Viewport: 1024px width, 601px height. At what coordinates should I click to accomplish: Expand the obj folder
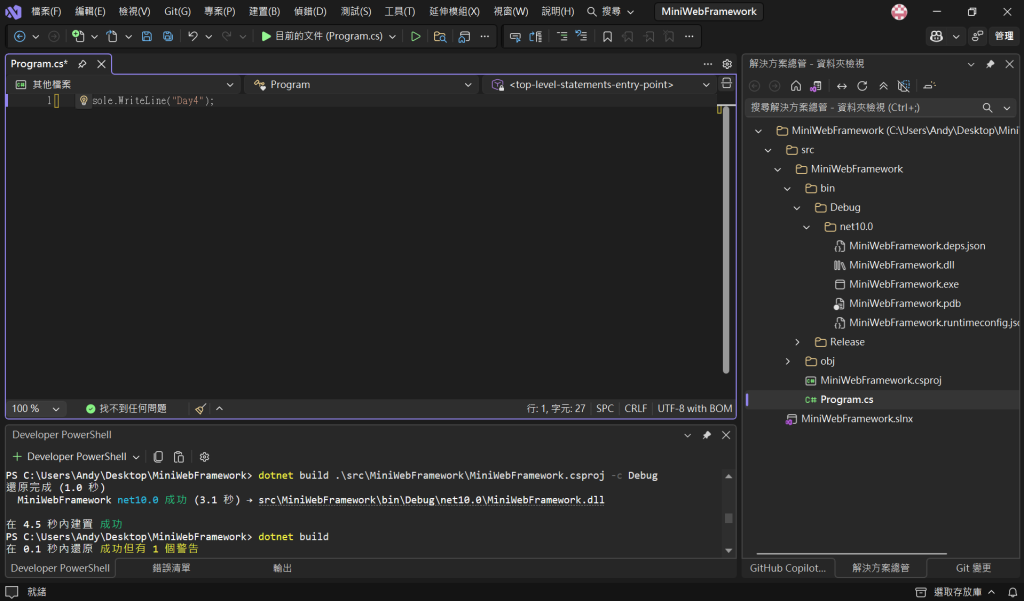tap(788, 361)
